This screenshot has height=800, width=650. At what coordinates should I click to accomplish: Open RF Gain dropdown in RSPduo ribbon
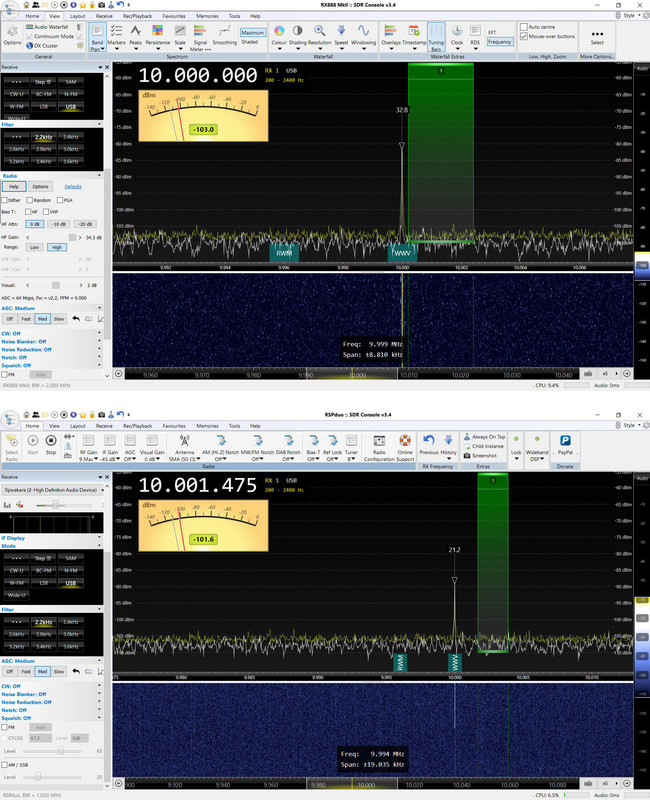[x=88, y=447]
